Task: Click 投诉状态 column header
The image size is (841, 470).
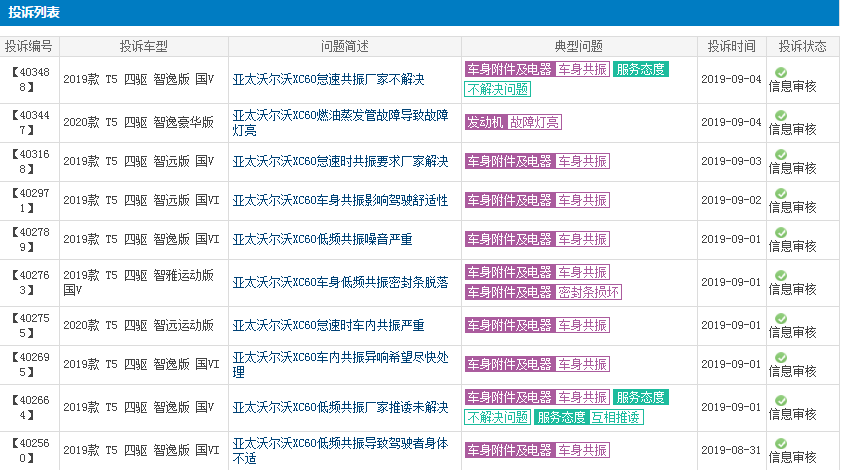Action: [x=803, y=47]
